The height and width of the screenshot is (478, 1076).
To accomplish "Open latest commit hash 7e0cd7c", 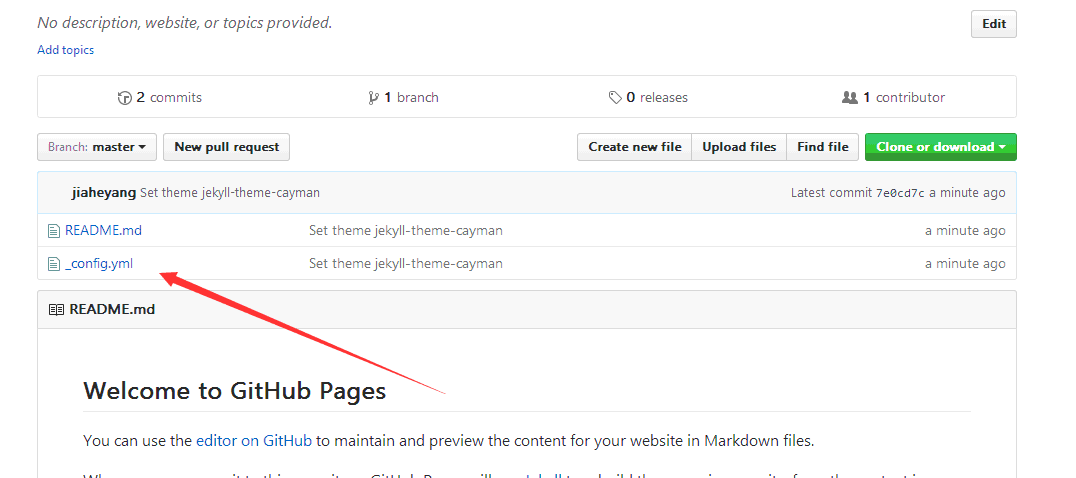I will (900, 193).
